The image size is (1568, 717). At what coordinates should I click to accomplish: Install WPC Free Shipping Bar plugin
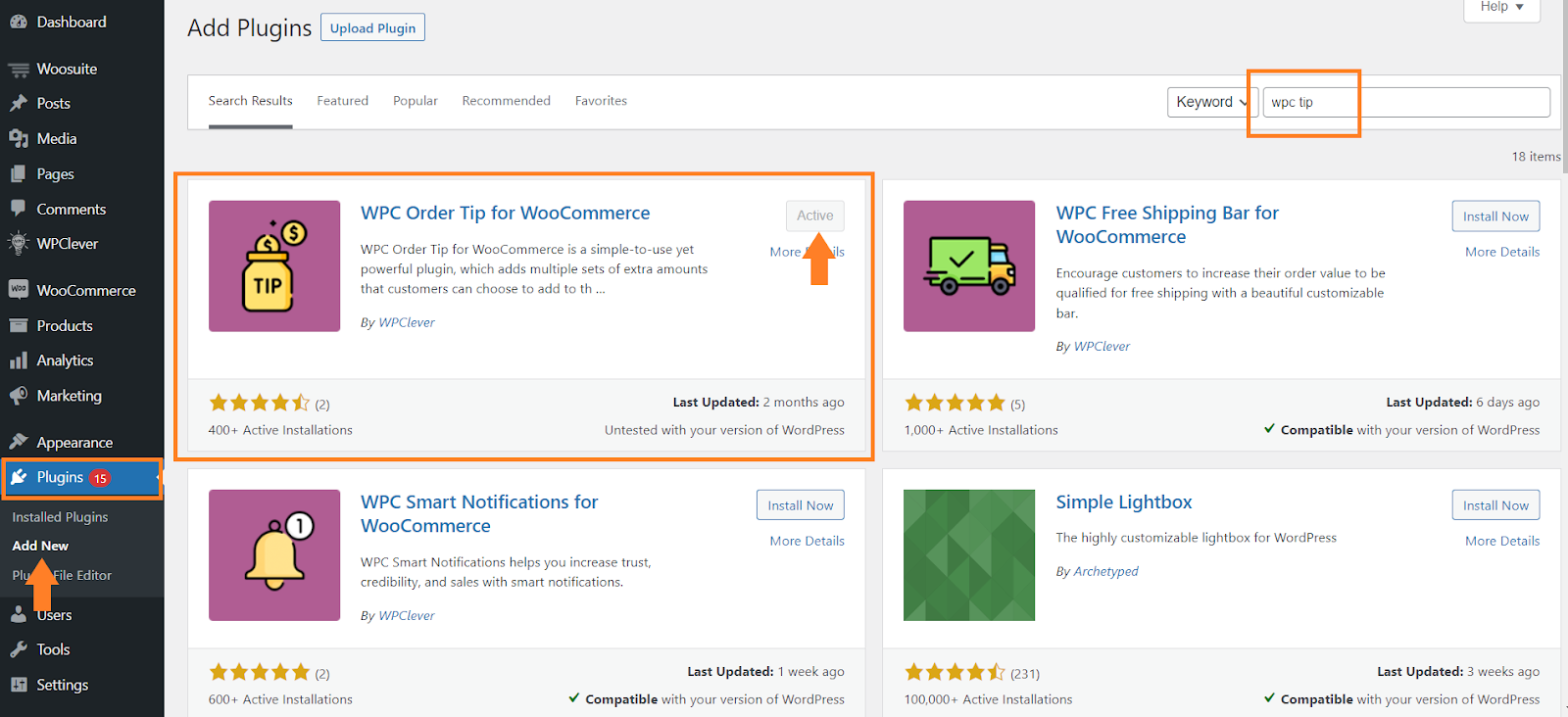point(1495,216)
